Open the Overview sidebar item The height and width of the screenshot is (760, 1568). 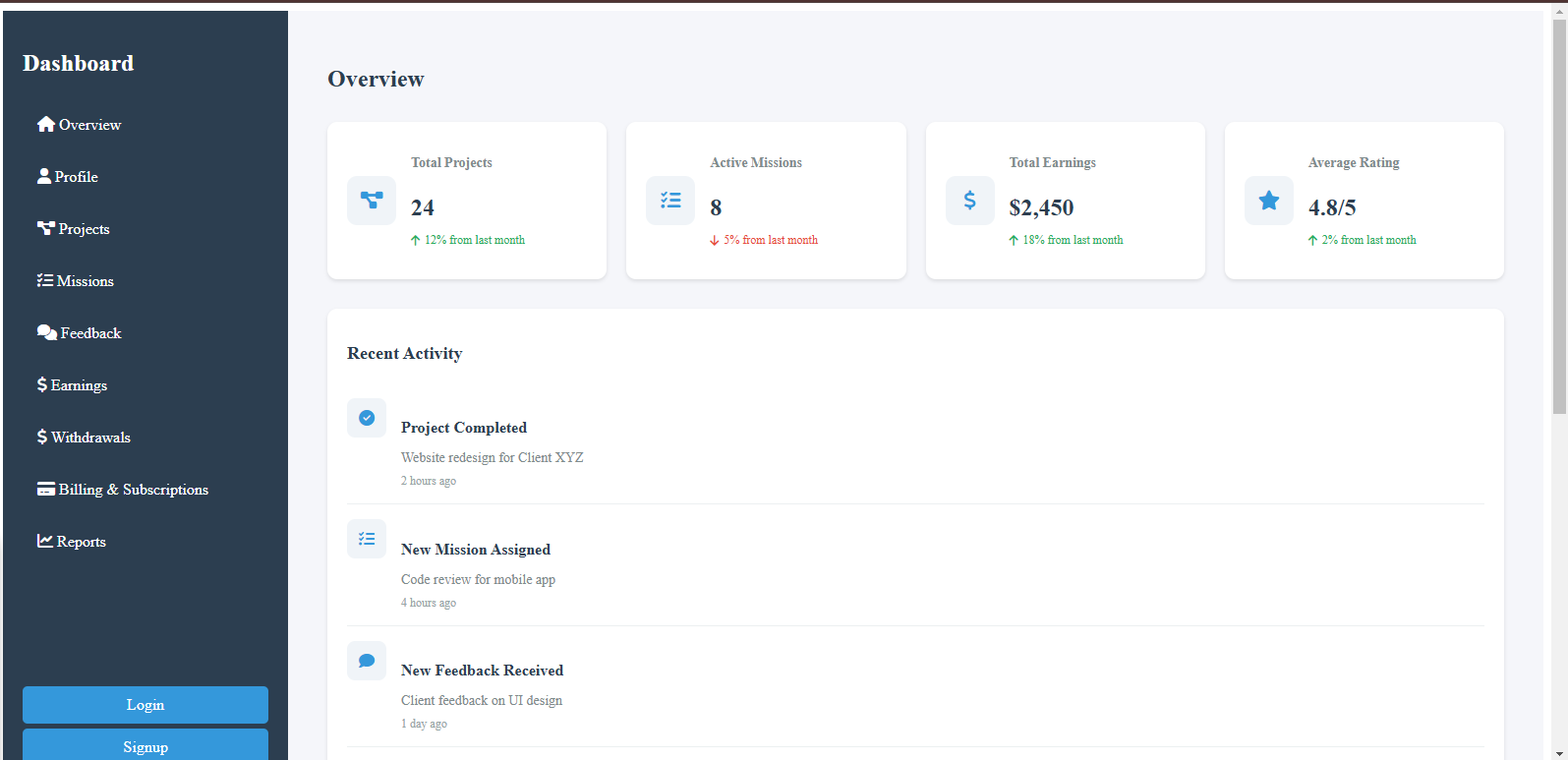145,125
